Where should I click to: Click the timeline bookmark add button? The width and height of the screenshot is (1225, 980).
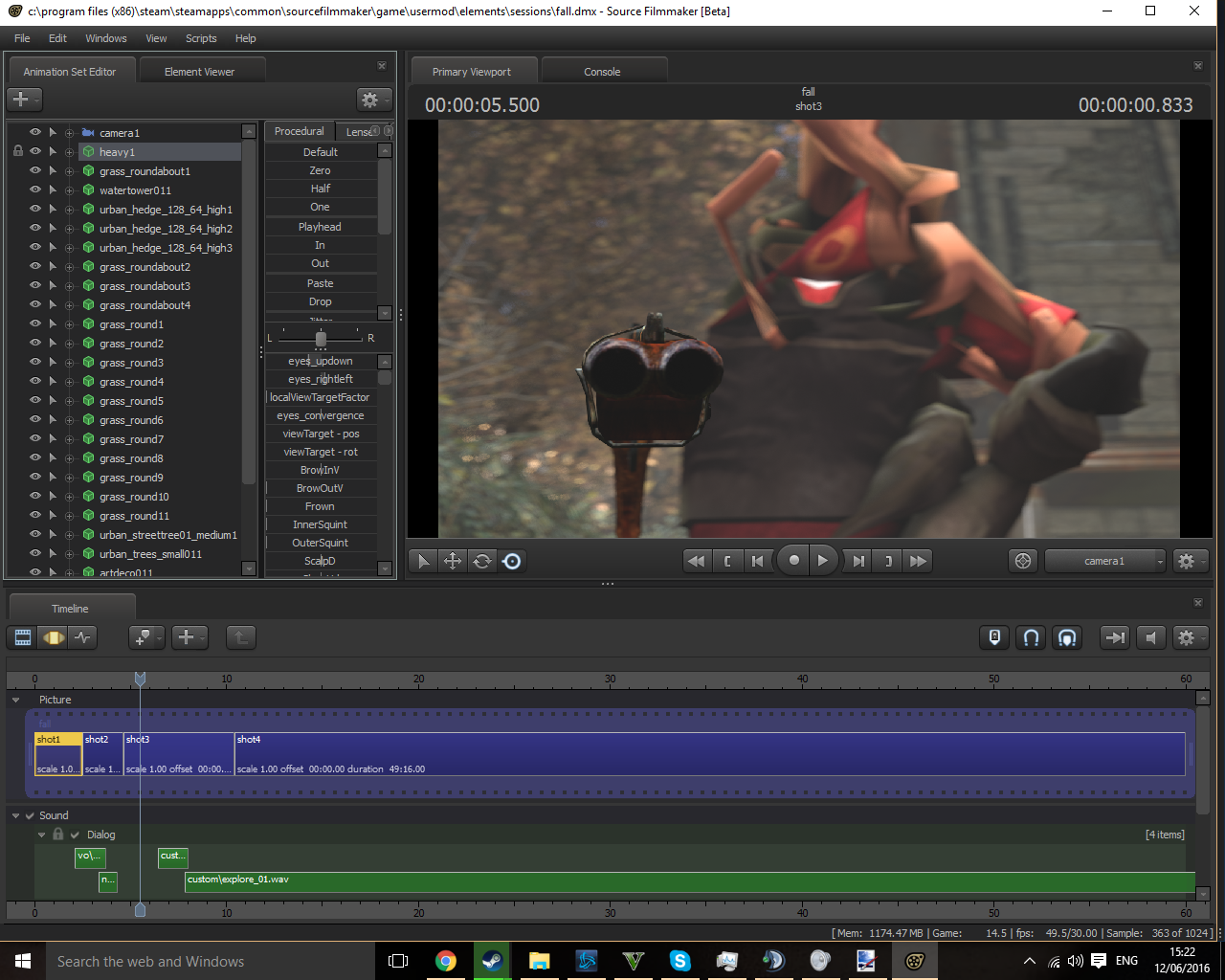(x=146, y=637)
